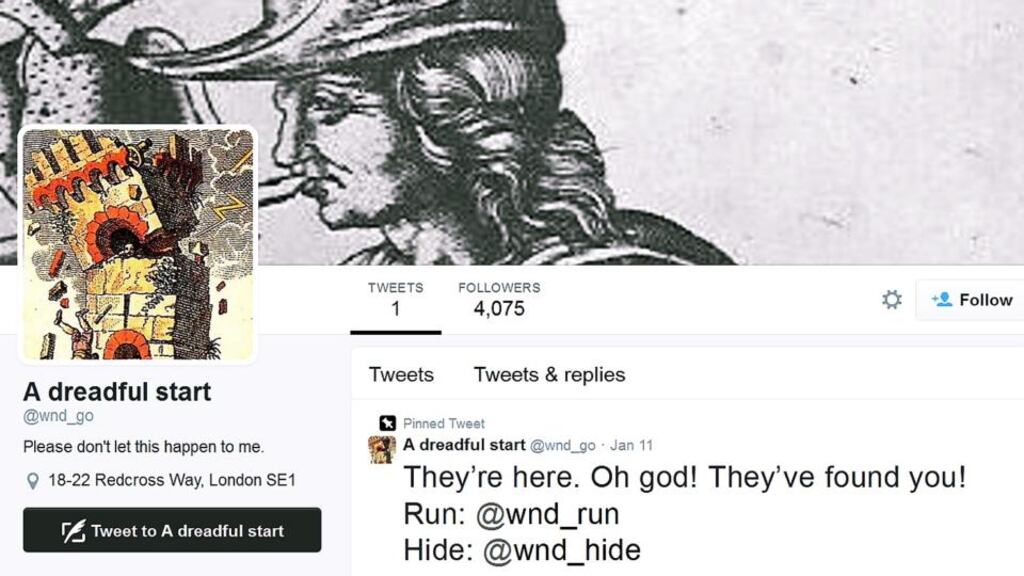The image size is (1024, 576).
Task: Click A dreadful start name in tweet header
Action: (464, 445)
